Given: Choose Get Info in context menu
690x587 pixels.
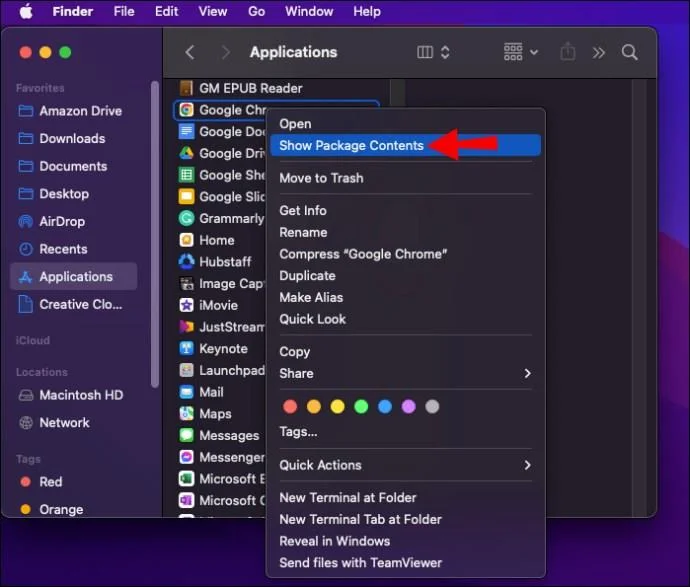Looking at the screenshot, I should [x=405, y=210].
